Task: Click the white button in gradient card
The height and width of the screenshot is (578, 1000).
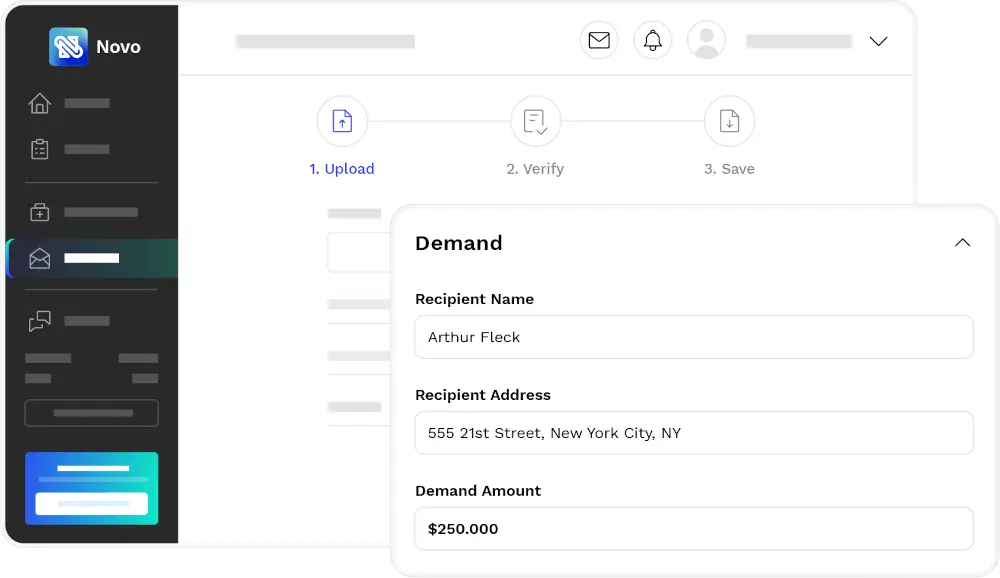Action: tap(91, 504)
